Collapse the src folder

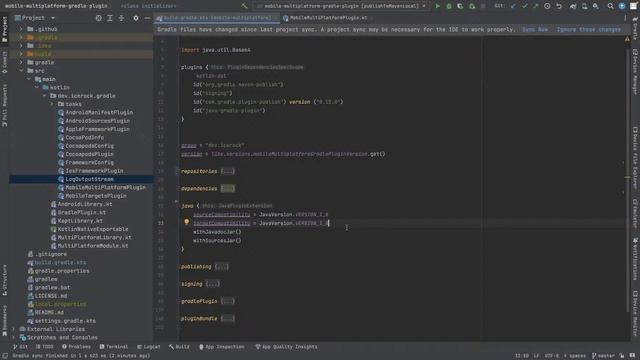[21, 71]
